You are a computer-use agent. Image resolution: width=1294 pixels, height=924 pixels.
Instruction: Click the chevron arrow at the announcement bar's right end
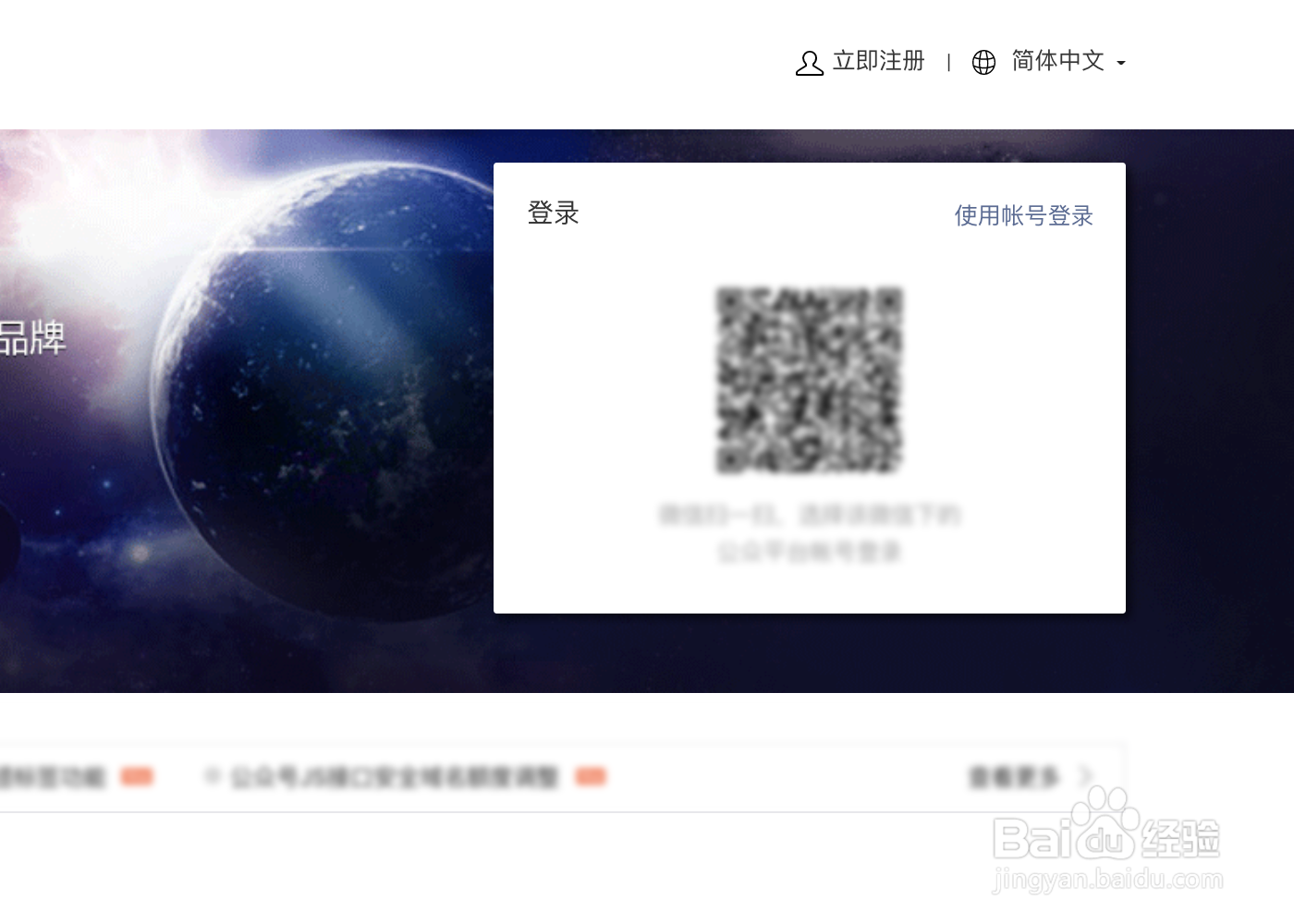1086,776
